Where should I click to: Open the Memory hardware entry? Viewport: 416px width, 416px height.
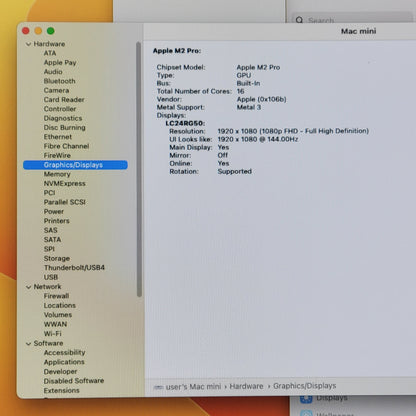tap(57, 174)
